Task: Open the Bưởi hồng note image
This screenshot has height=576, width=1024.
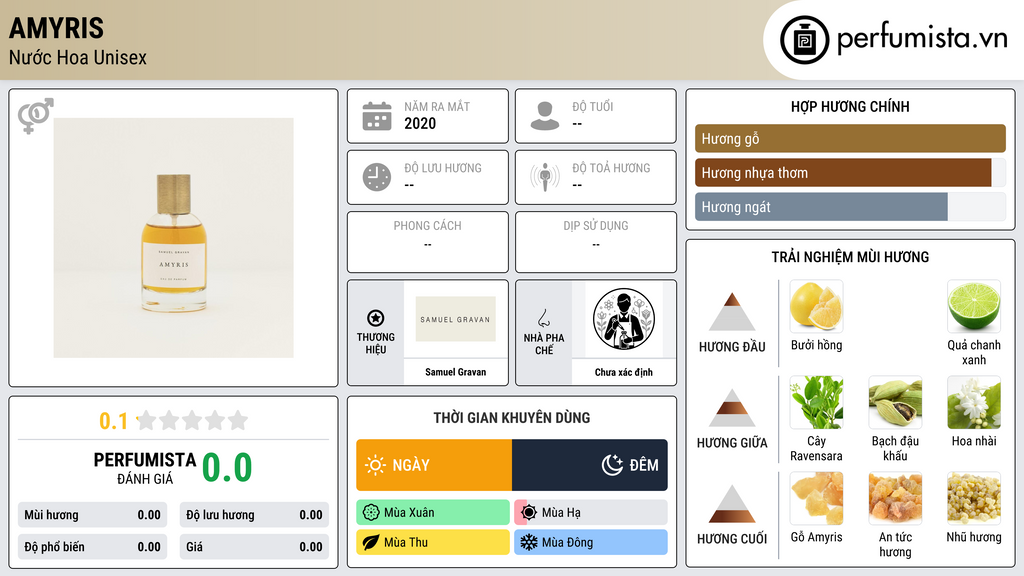Action: 816,306
